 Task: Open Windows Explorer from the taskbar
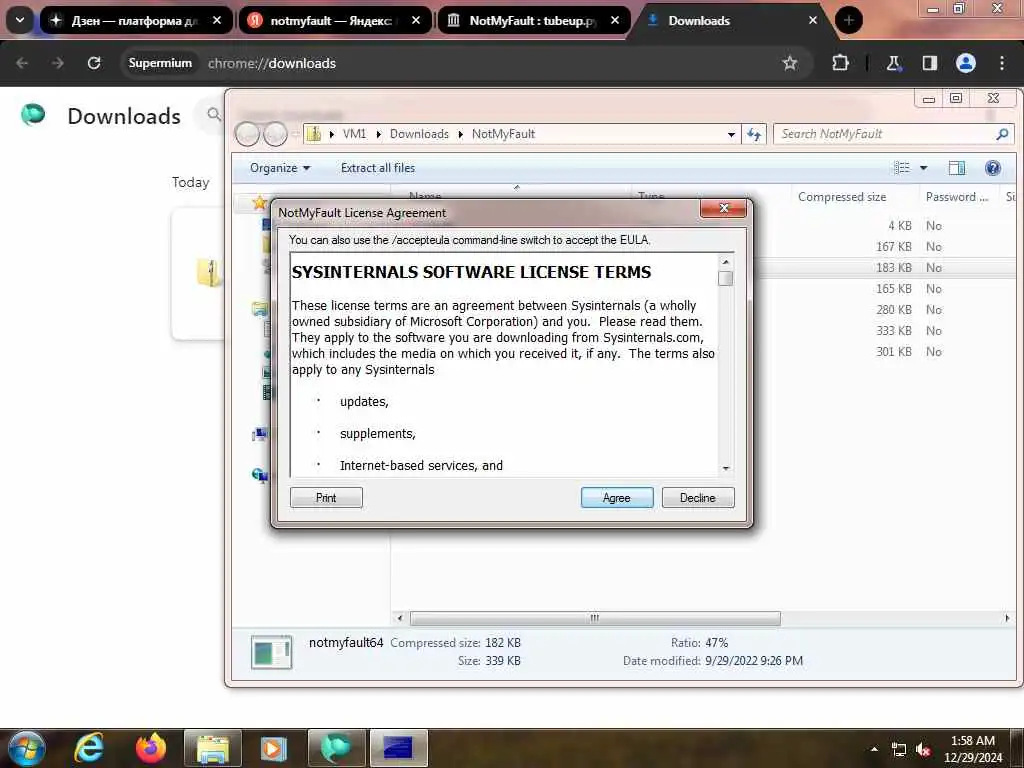pos(213,748)
